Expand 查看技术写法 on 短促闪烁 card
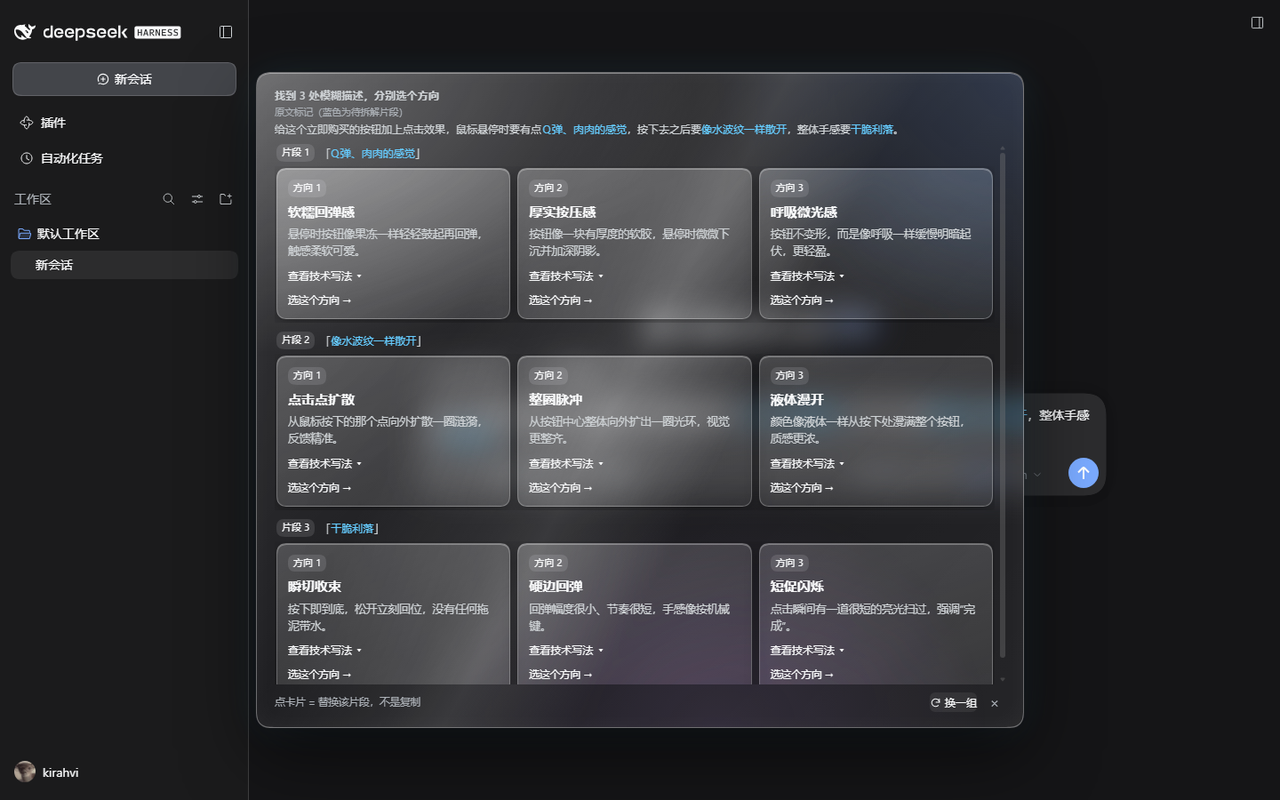The height and width of the screenshot is (800, 1280). [807, 650]
